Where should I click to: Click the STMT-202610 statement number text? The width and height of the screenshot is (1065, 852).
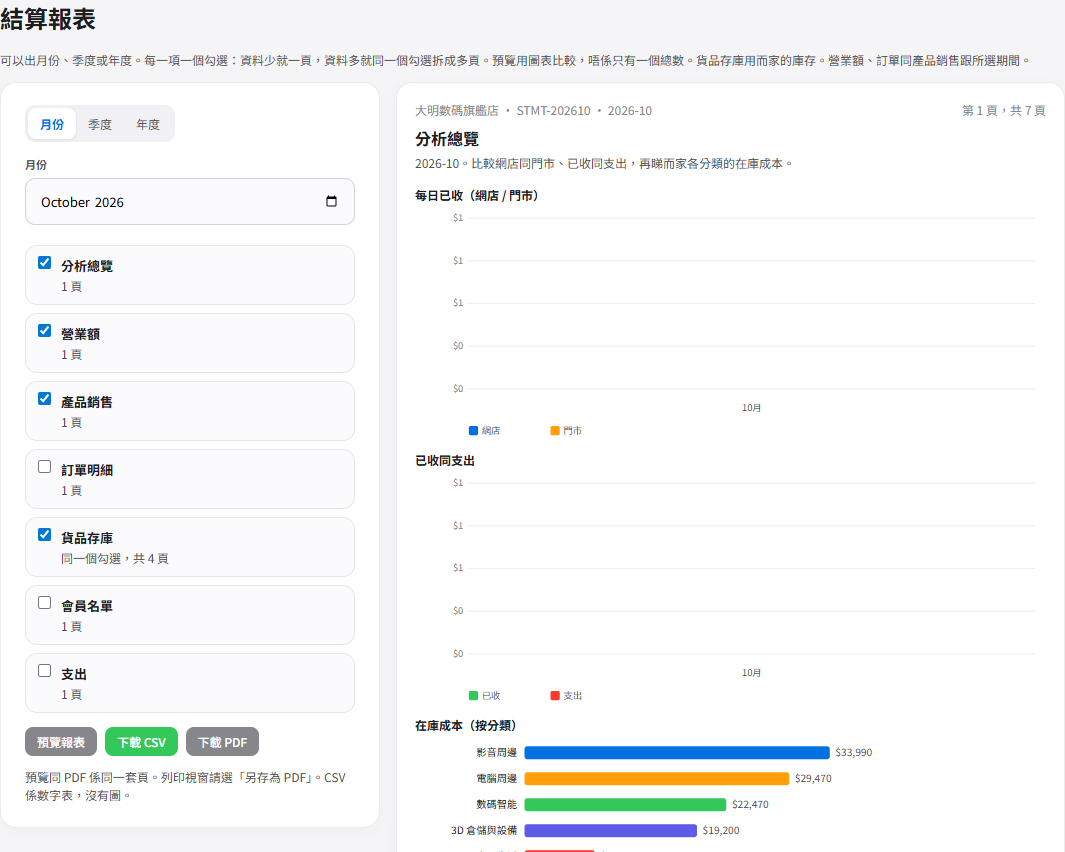pyautogui.click(x=554, y=111)
